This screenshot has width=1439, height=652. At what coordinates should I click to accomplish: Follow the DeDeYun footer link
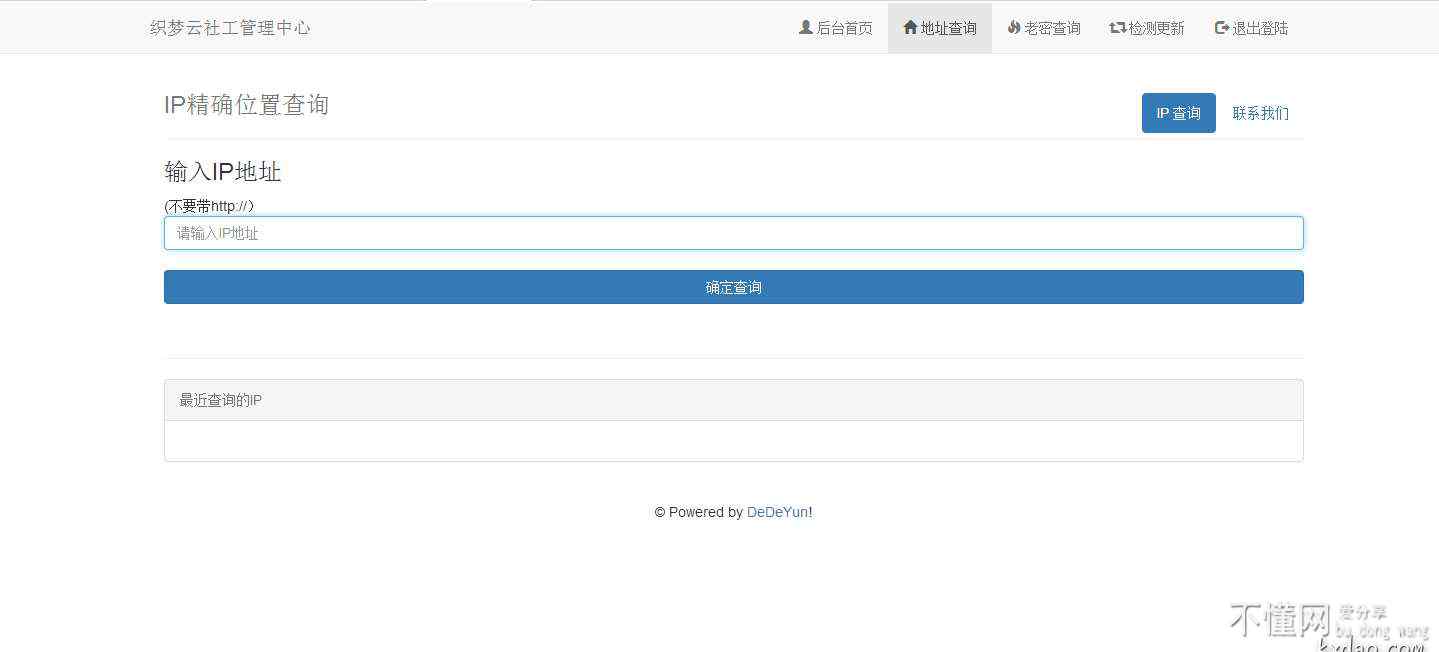(777, 512)
